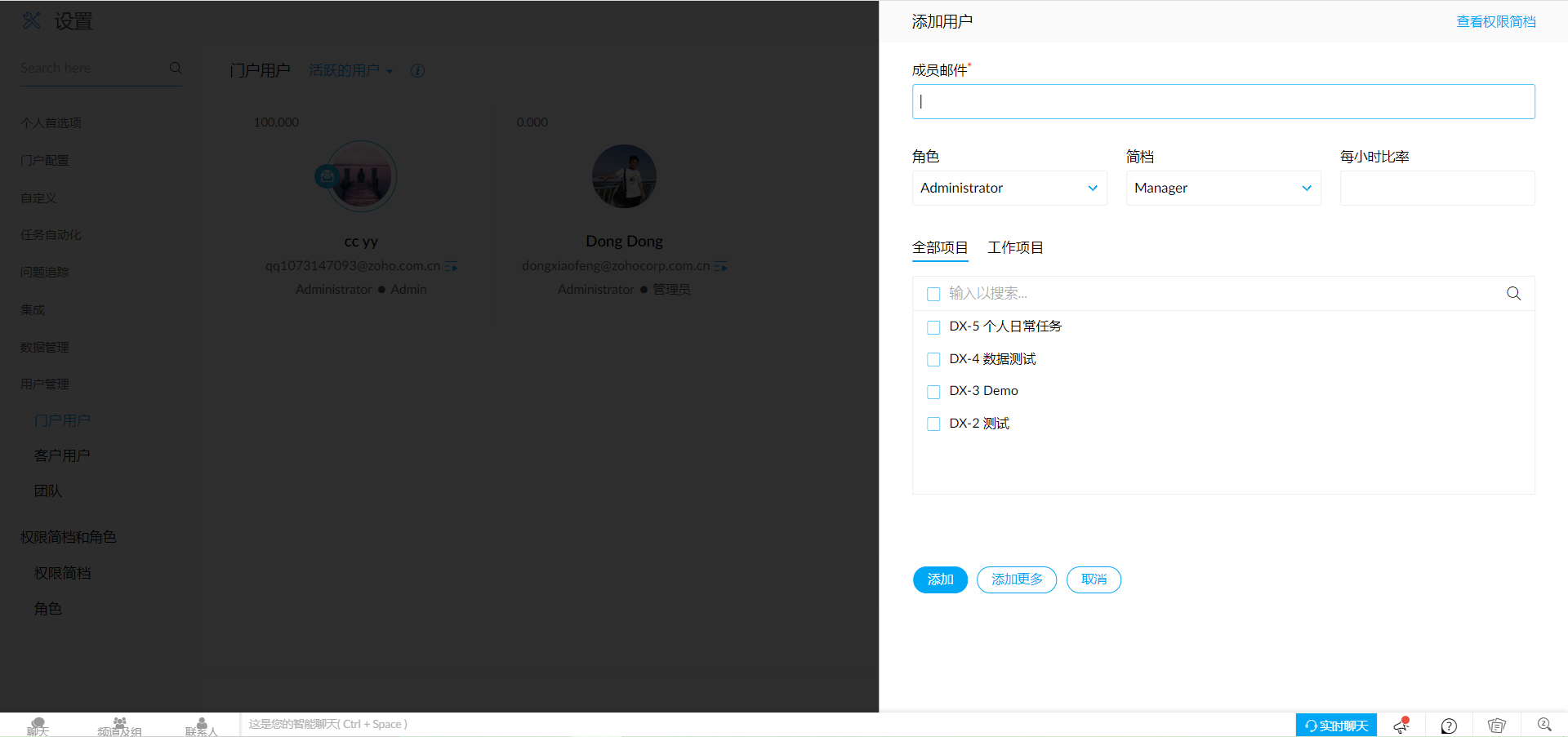The height and width of the screenshot is (737, 1568).
Task: Open the help question mark icon
Action: click(1449, 726)
